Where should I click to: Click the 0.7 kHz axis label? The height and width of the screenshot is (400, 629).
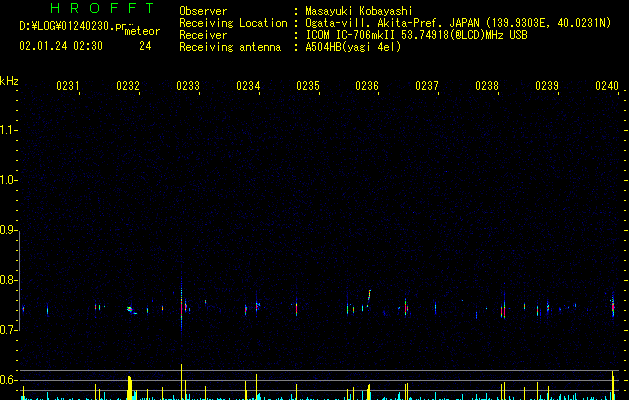tap(9, 330)
